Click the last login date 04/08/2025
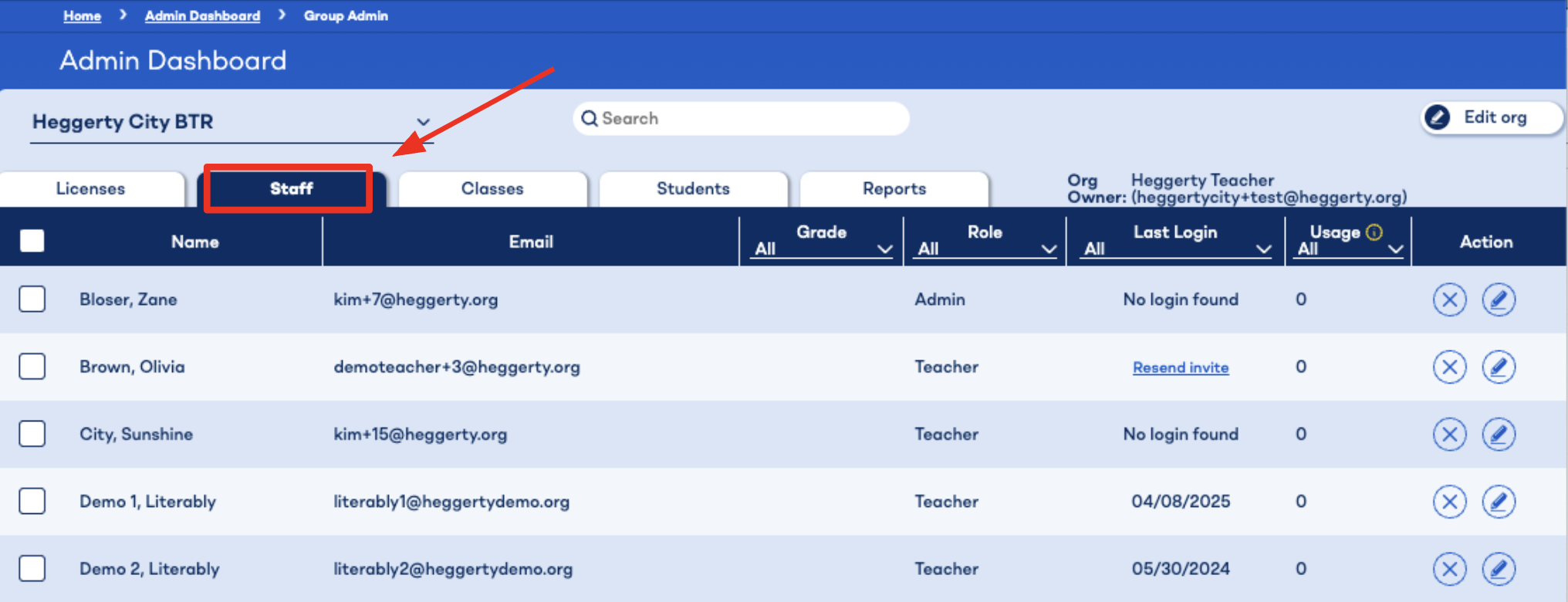Viewport: 1568px width, 602px height. [x=1181, y=502]
